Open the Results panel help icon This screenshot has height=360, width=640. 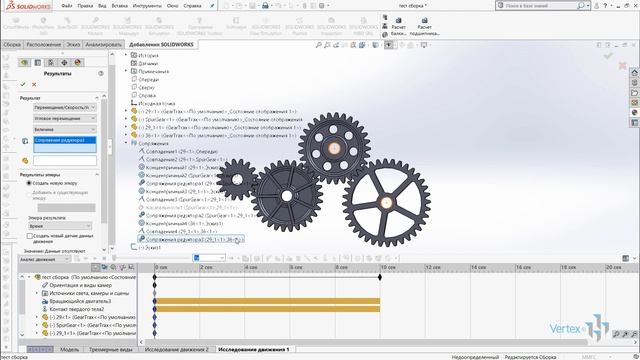tap(101, 73)
